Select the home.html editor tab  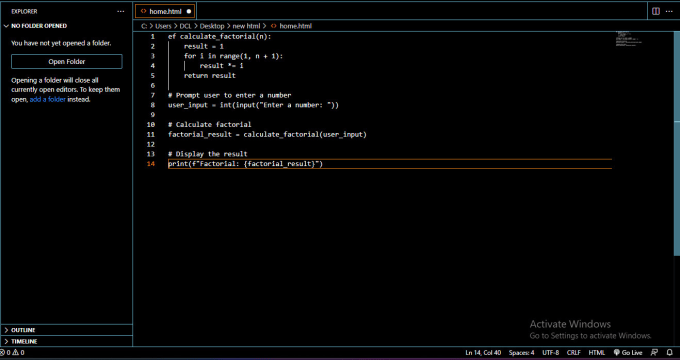click(165, 12)
